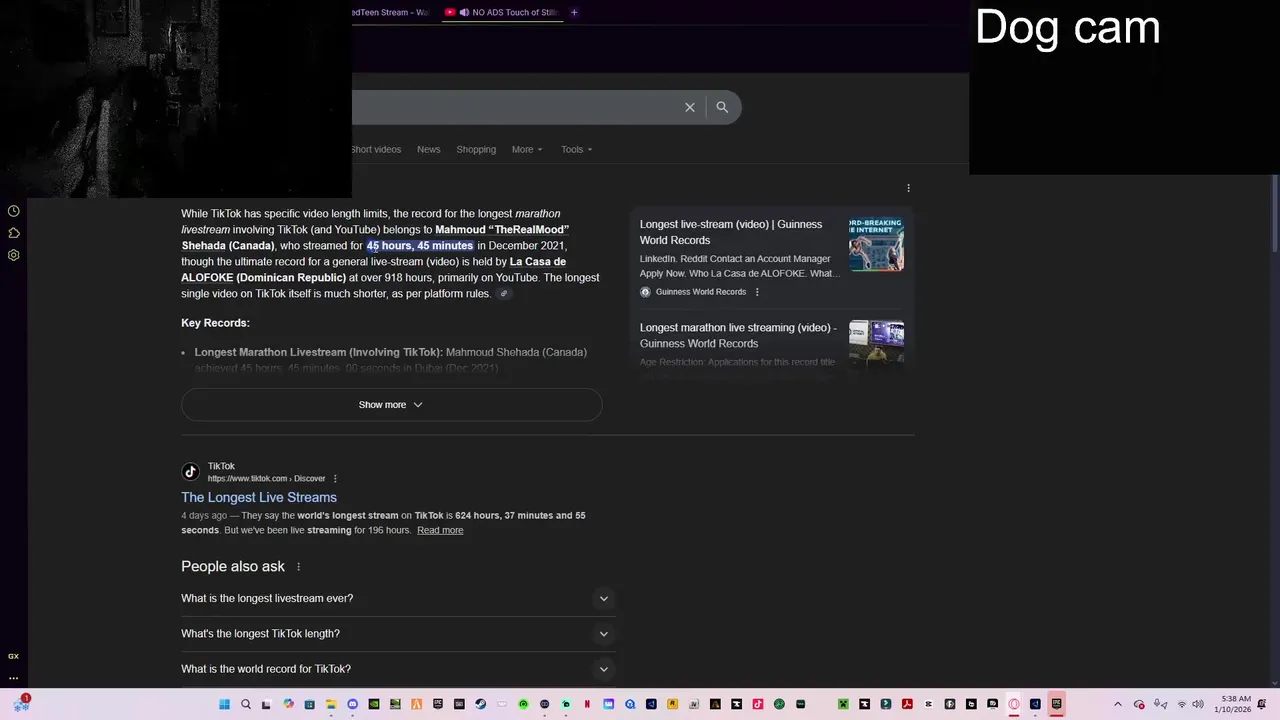Open the three-dot options next to 'Guinness World Records' source
The image size is (1280, 720).
coord(757,292)
